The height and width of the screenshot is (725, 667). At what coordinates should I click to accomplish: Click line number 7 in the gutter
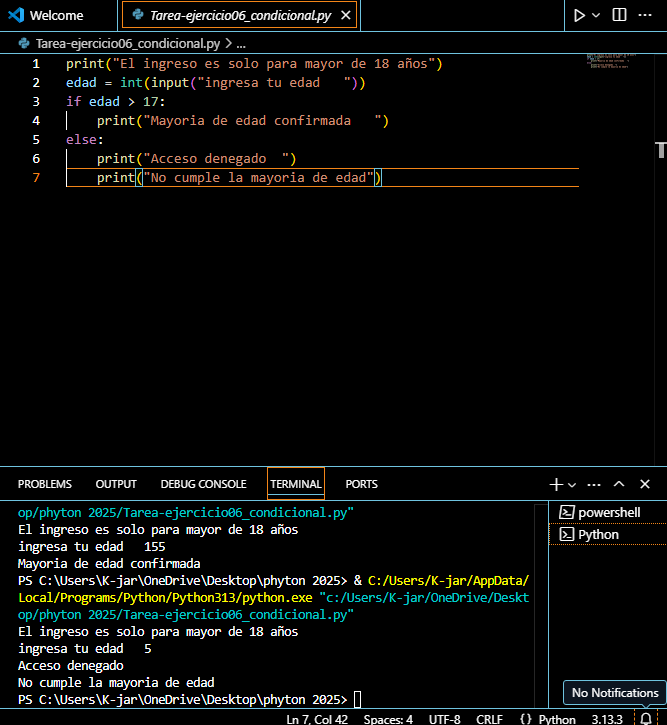(36, 178)
